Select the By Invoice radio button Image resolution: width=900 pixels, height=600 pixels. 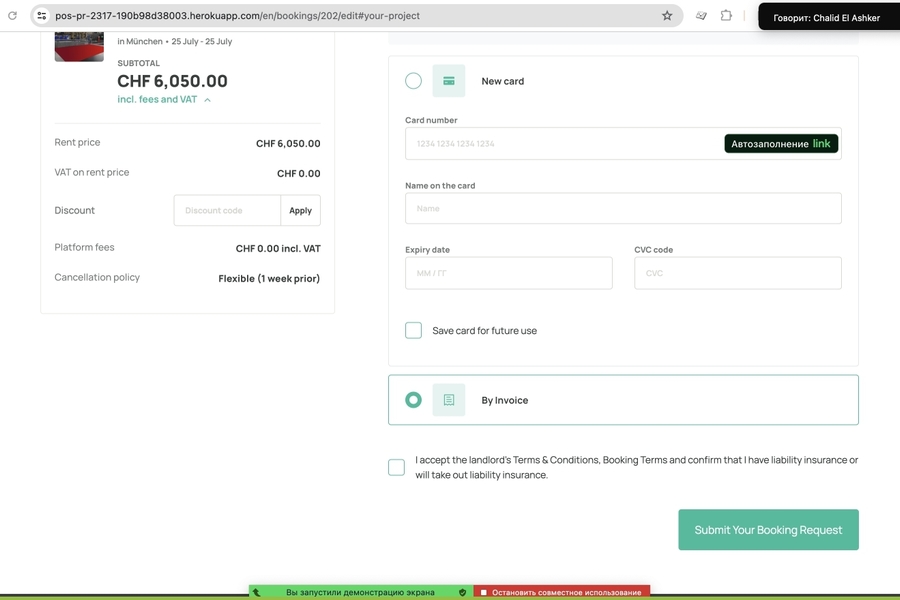pyautogui.click(x=413, y=400)
